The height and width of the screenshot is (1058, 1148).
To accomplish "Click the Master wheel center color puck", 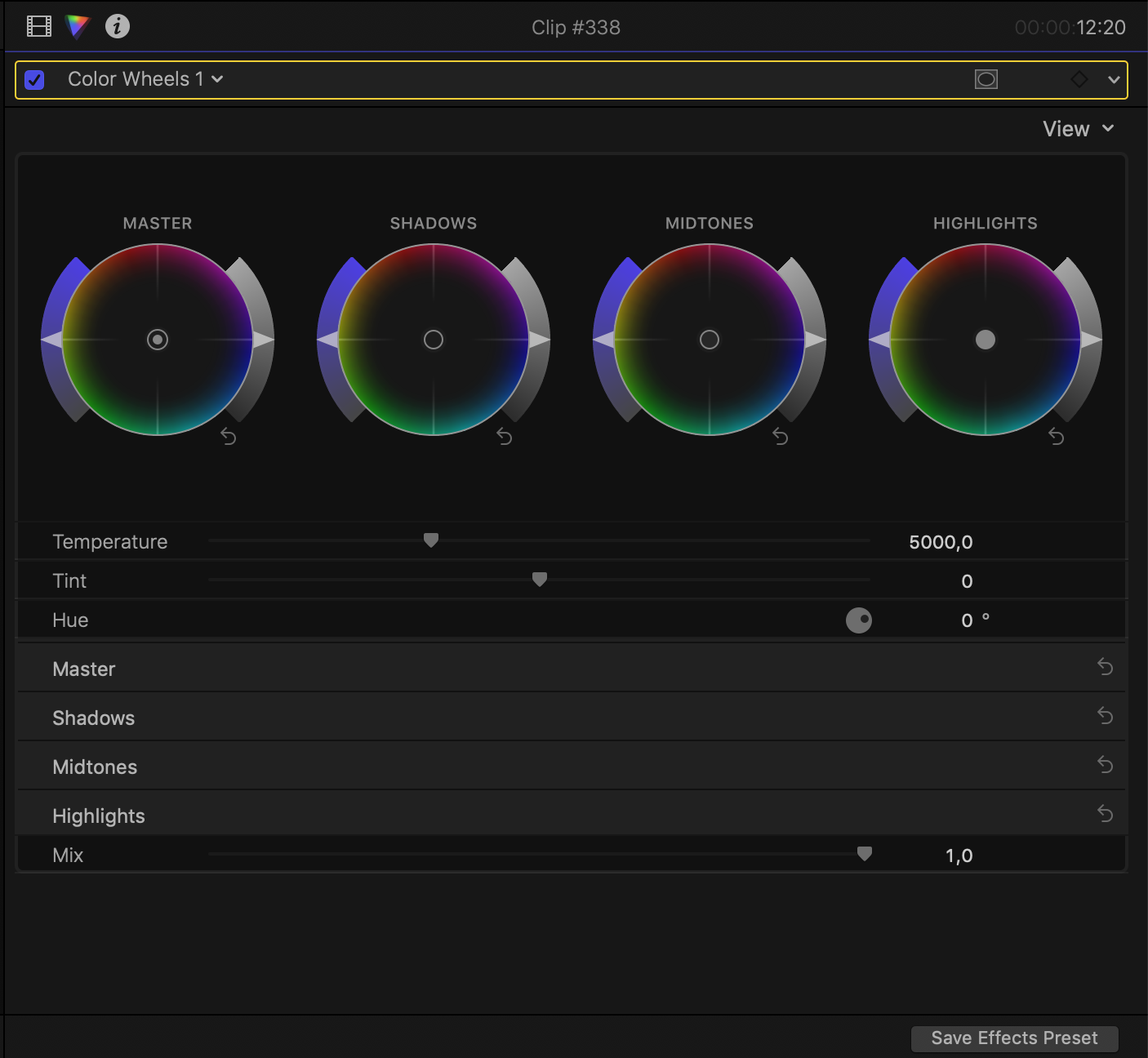I will tap(158, 340).
